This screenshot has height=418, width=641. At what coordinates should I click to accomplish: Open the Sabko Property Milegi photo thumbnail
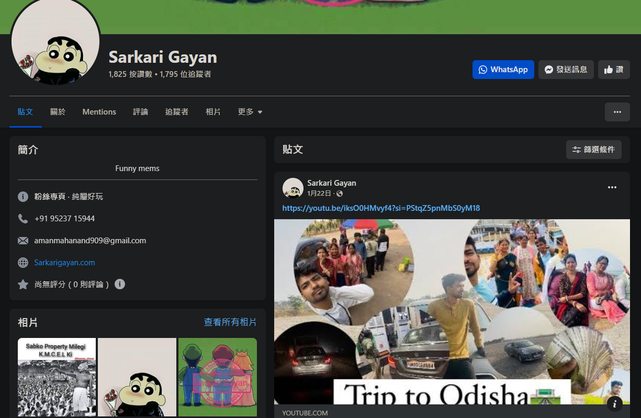click(55, 377)
